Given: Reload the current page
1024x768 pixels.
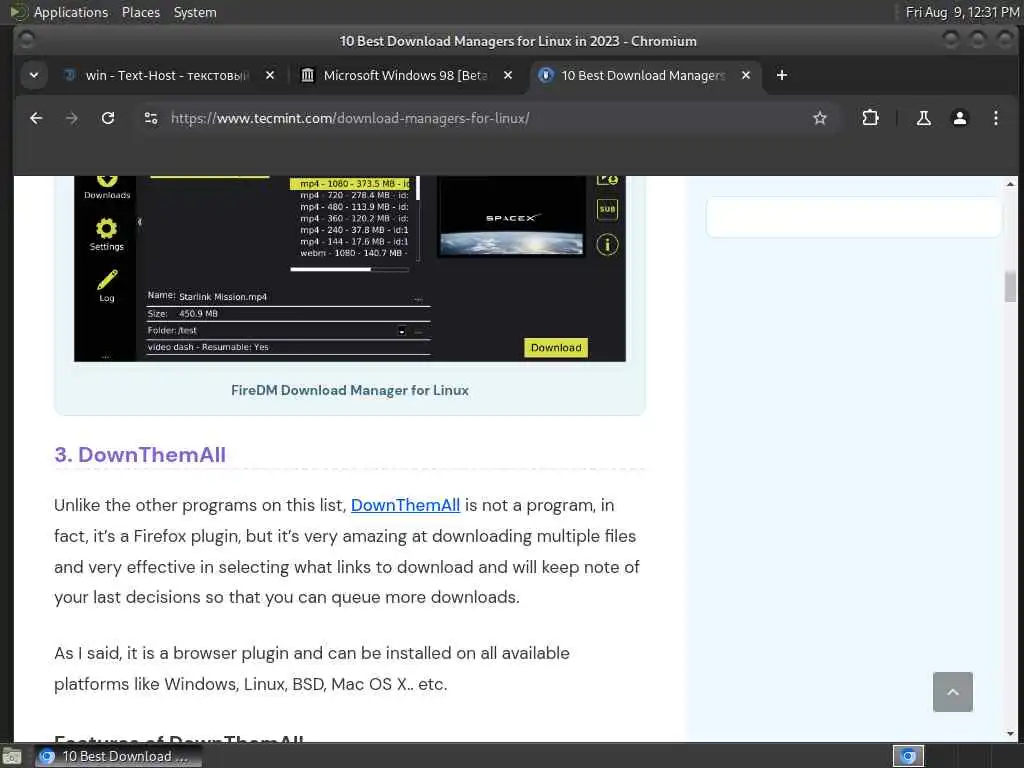Looking at the screenshot, I should (x=108, y=118).
